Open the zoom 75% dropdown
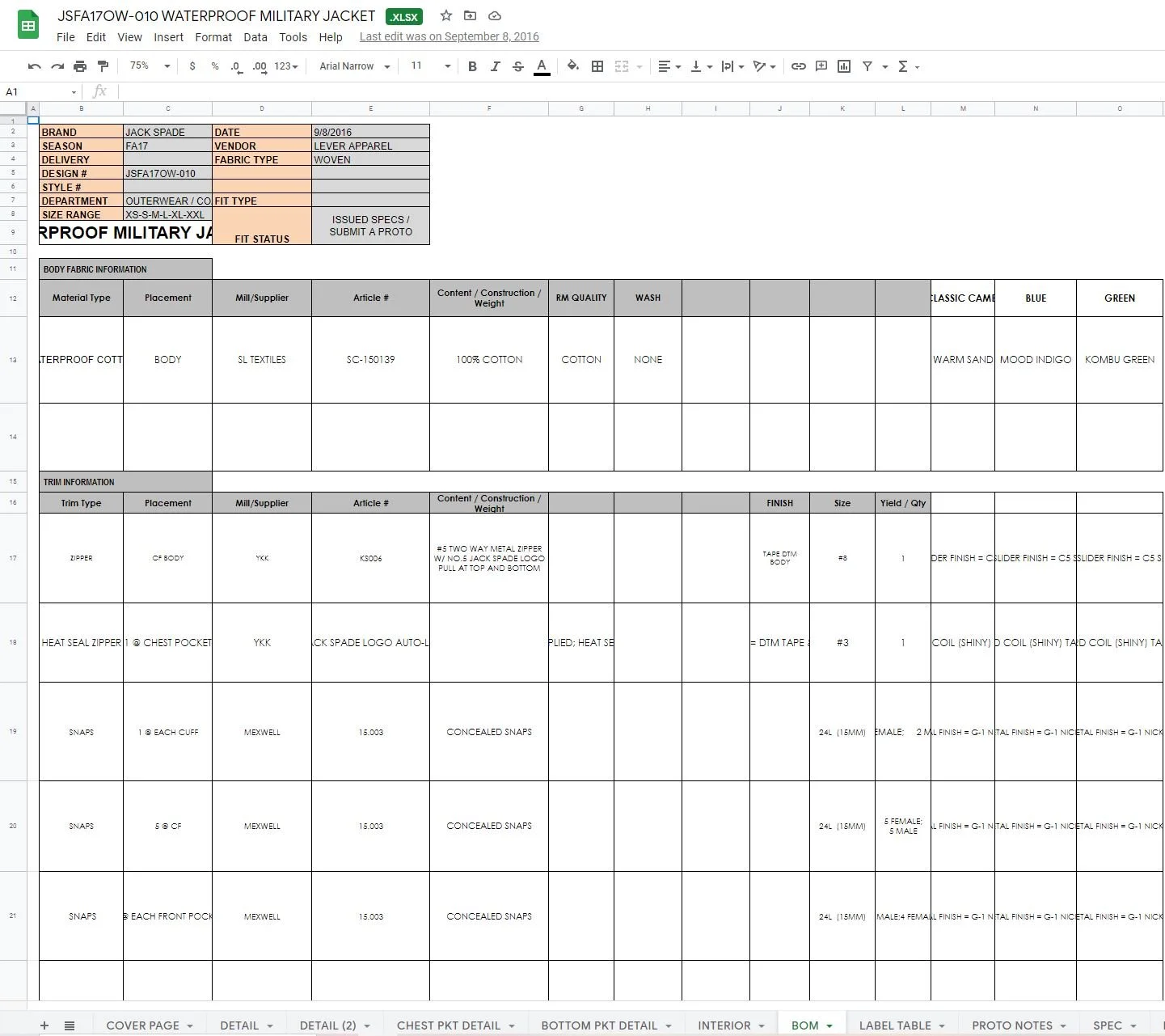 (150, 66)
